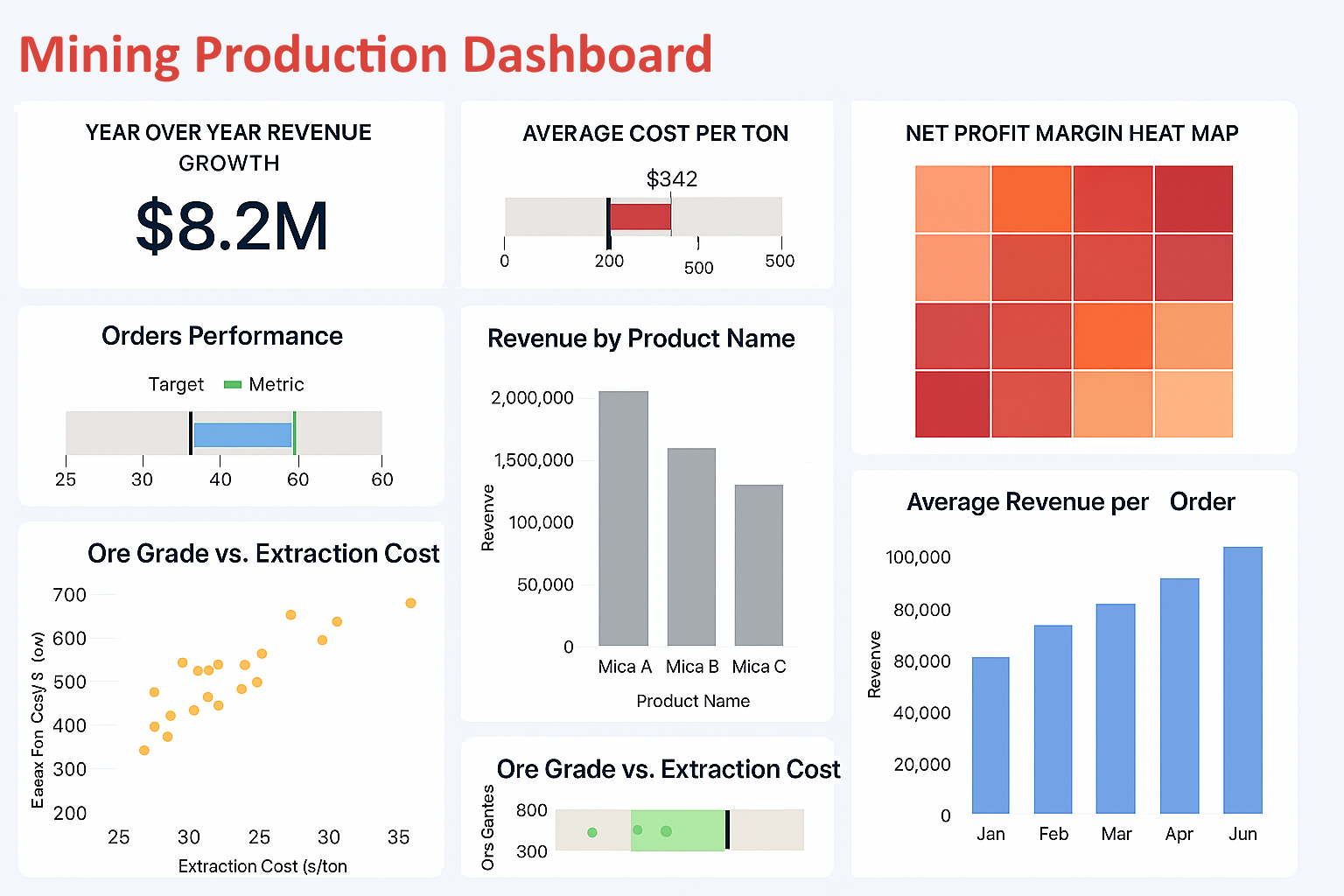Select the Target legend item
This screenshot has height=896, width=1344.
click(x=176, y=384)
